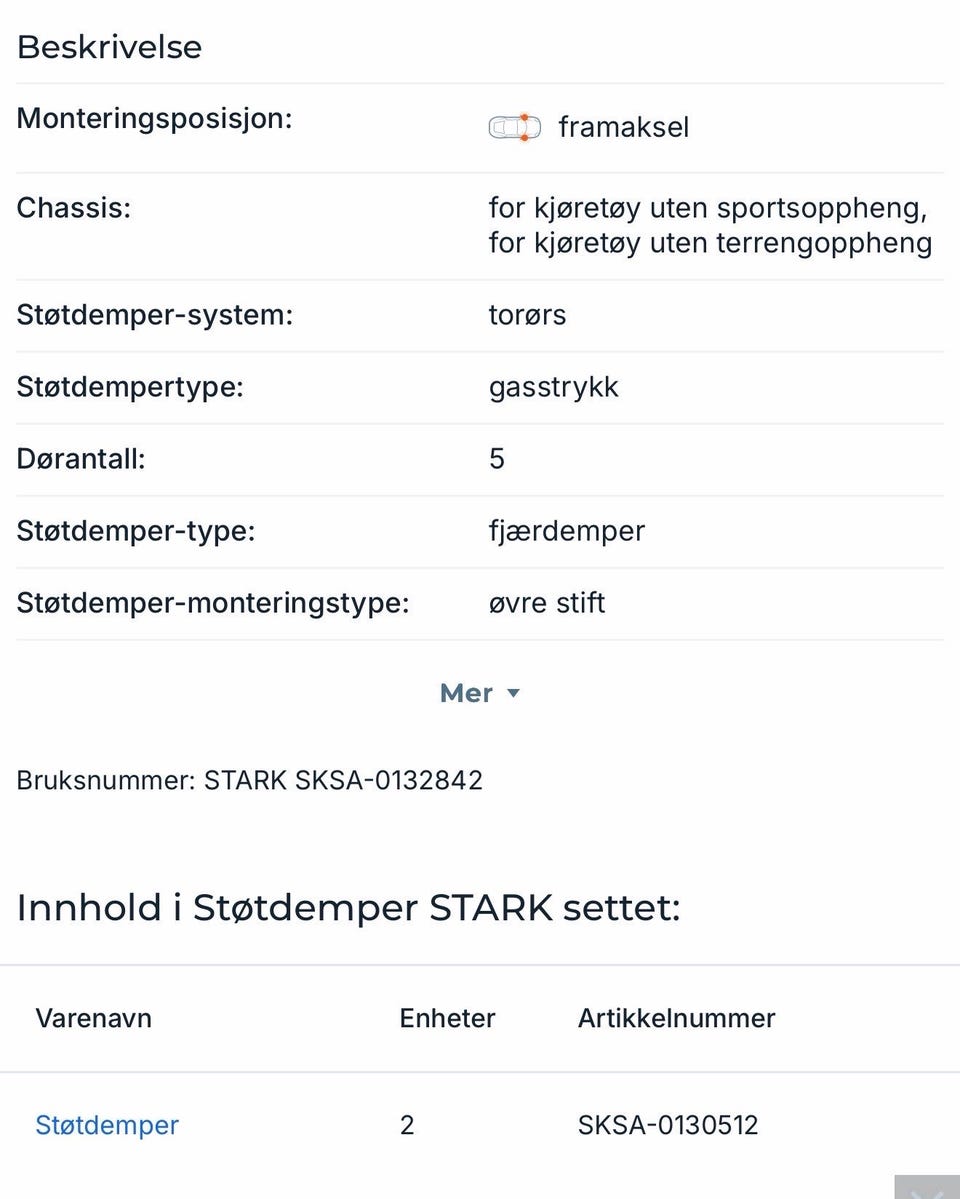Click the Varenavn column header
The image size is (960, 1199).
point(94,1018)
